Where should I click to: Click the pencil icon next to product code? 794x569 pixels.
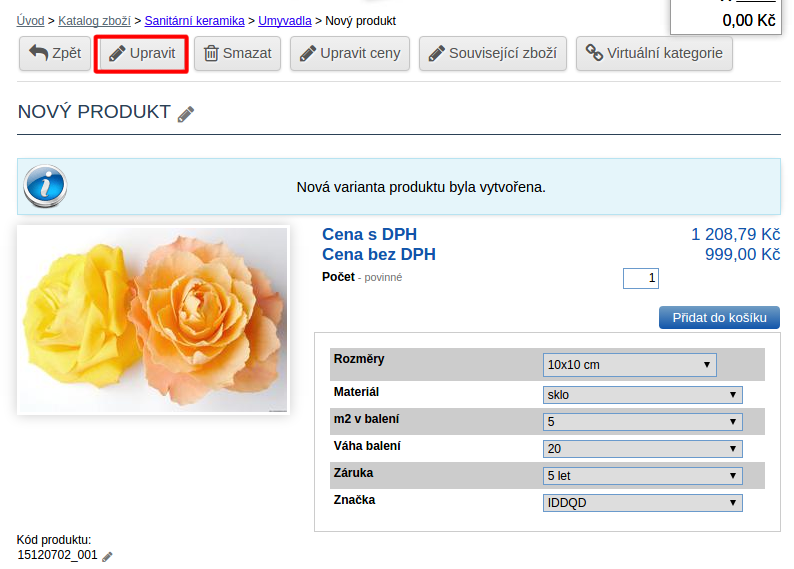point(108,556)
